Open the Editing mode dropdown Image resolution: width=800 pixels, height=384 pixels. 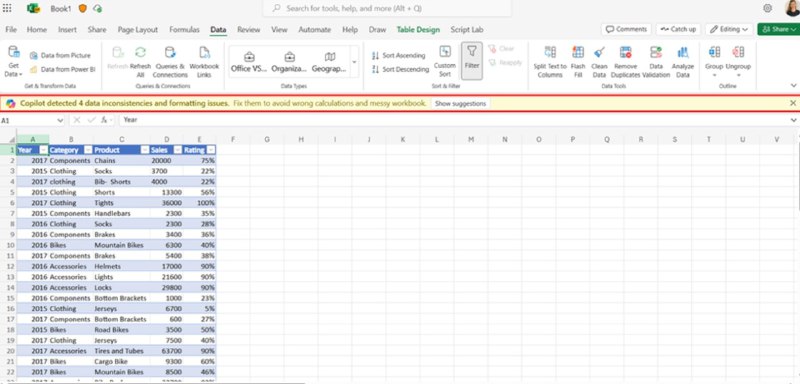pyautogui.click(x=729, y=30)
